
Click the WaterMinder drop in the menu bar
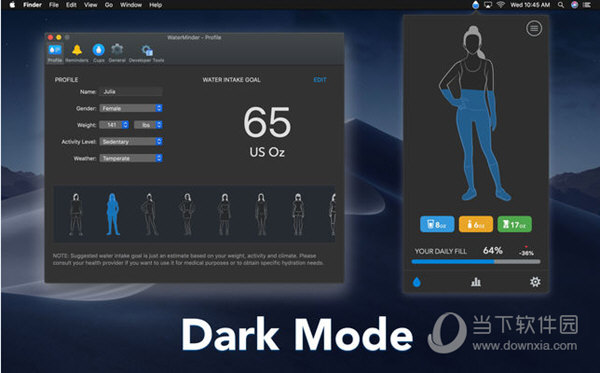475,5
